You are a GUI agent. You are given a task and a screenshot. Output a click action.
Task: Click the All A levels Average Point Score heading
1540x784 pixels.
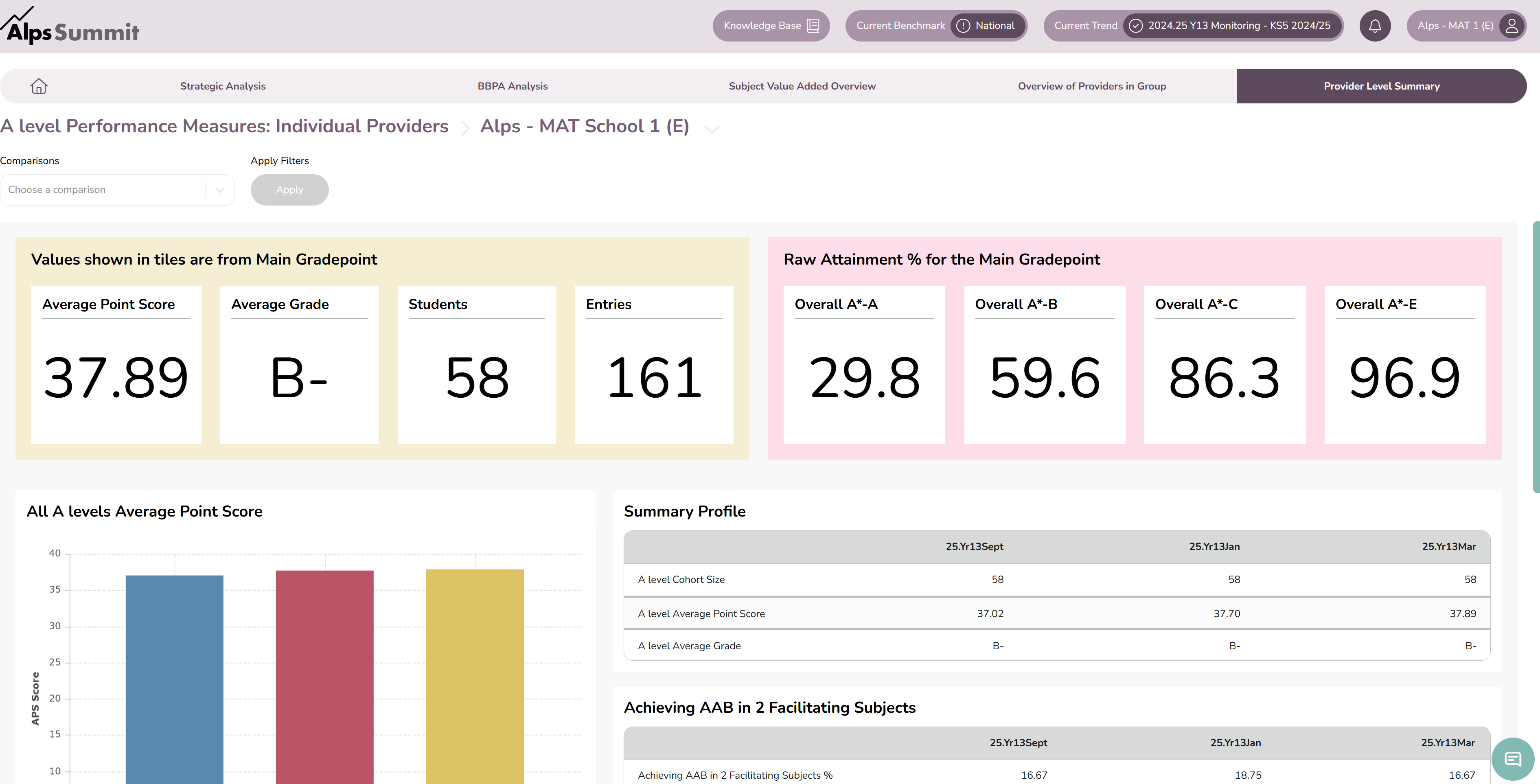[144, 511]
